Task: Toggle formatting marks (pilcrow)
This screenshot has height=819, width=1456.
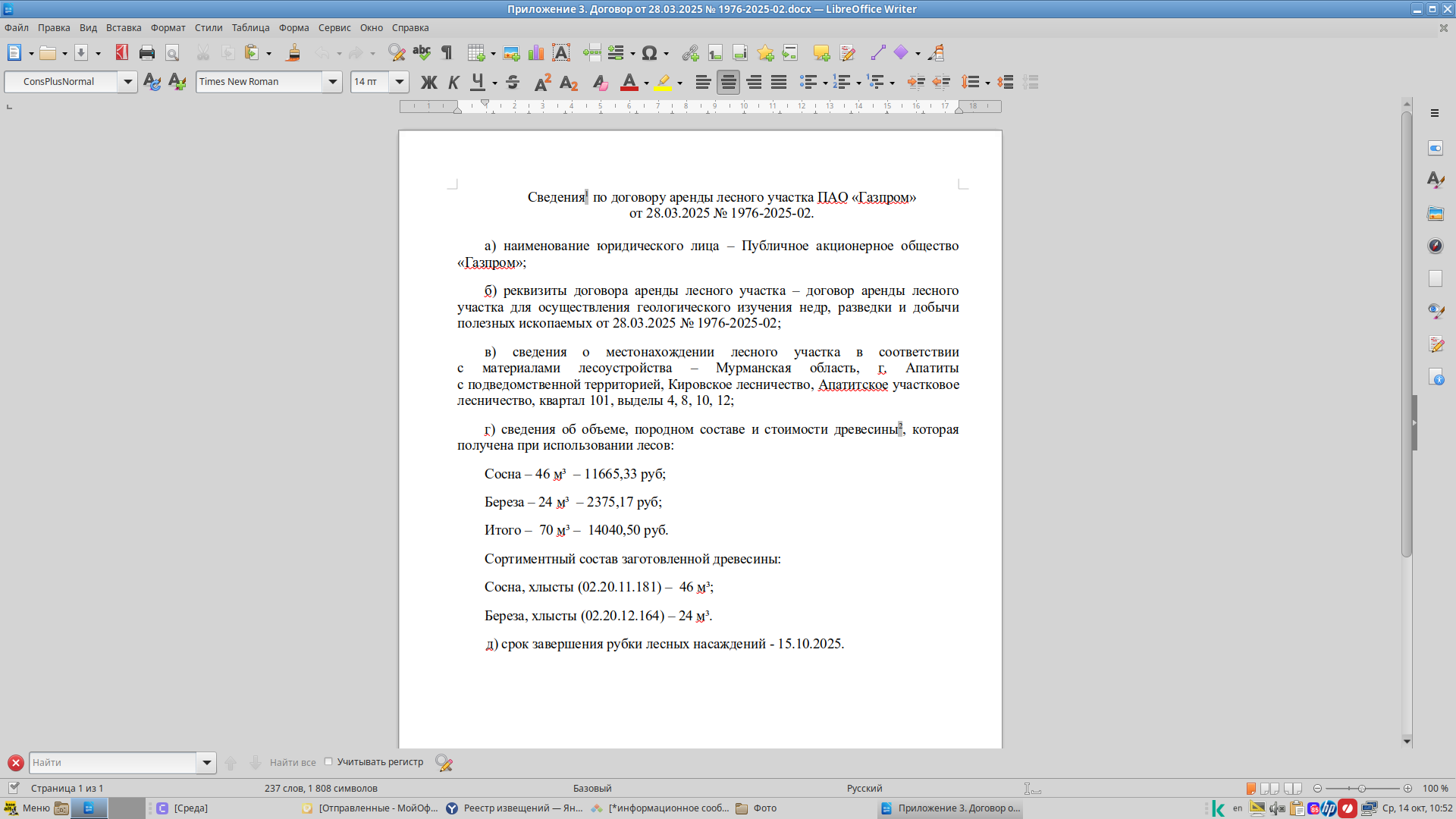Action: pyautogui.click(x=447, y=52)
